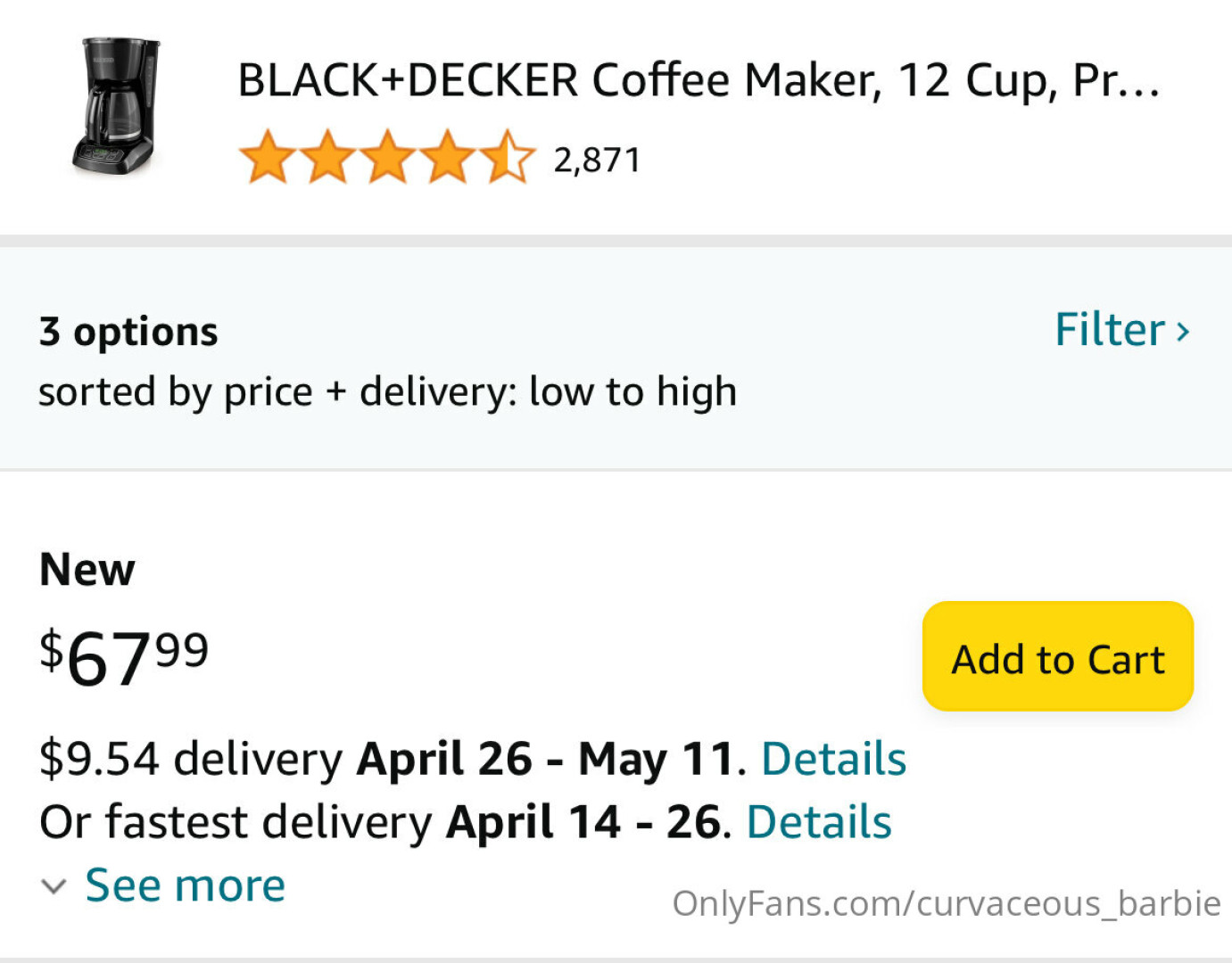Click the half-filled fifth rating star
1232x963 pixels.
[508, 158]
